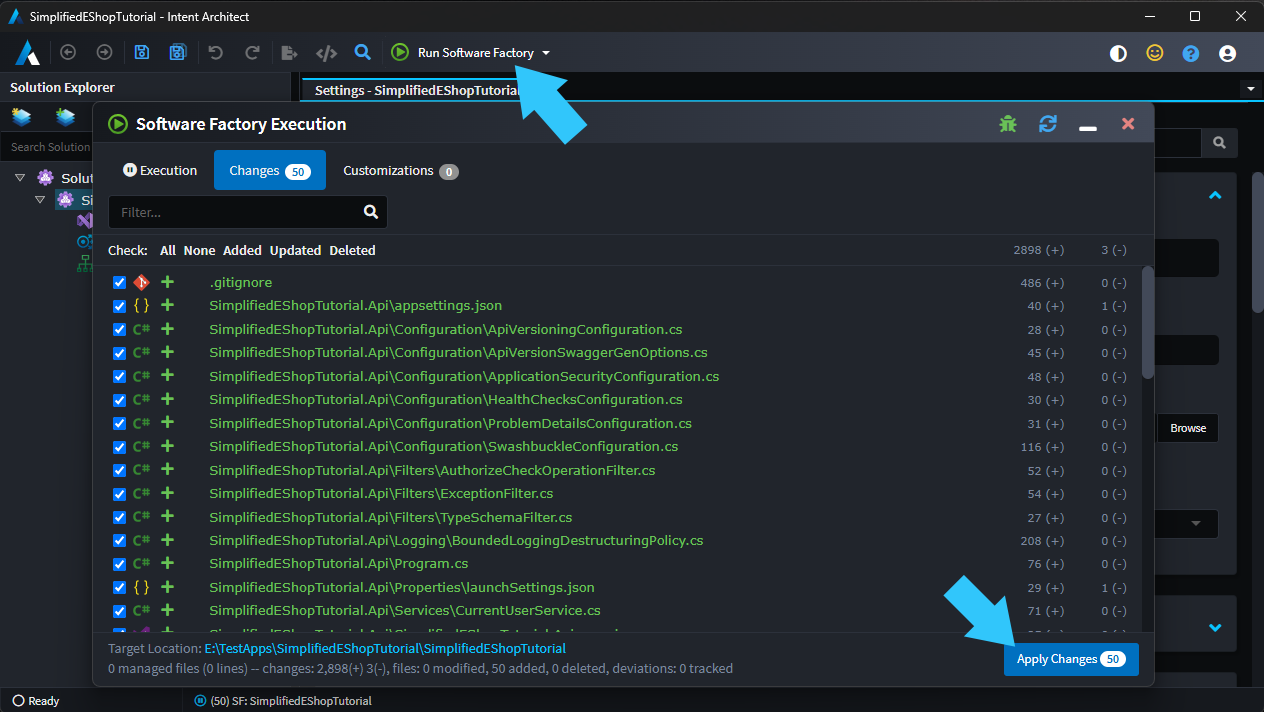Click the changes list vertical scrollbar
The height and width of the screenshot is (712, 1264).
click(x=1148, y=322)
